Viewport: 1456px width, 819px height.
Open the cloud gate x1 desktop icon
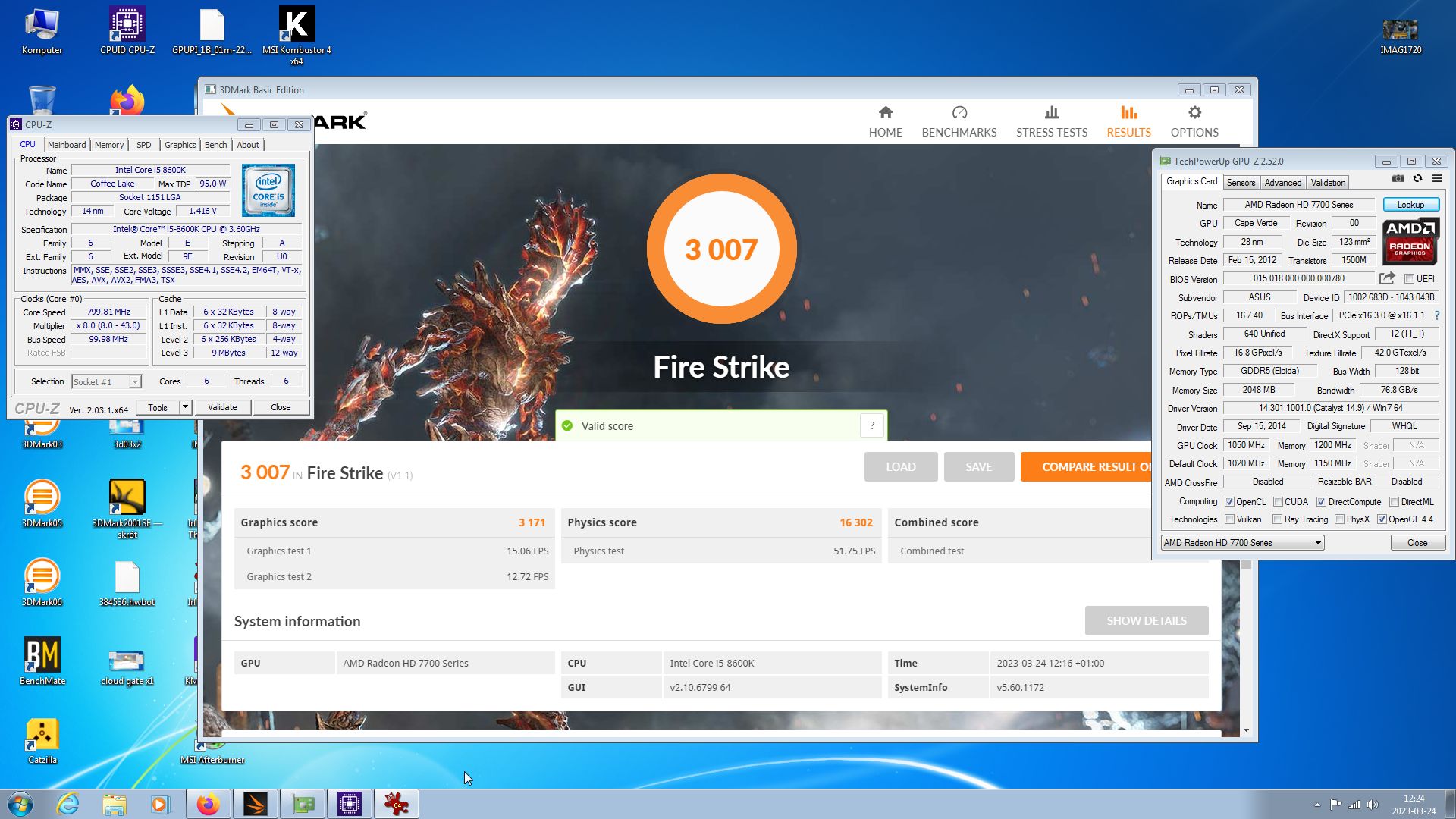click(x=127, y=666)
